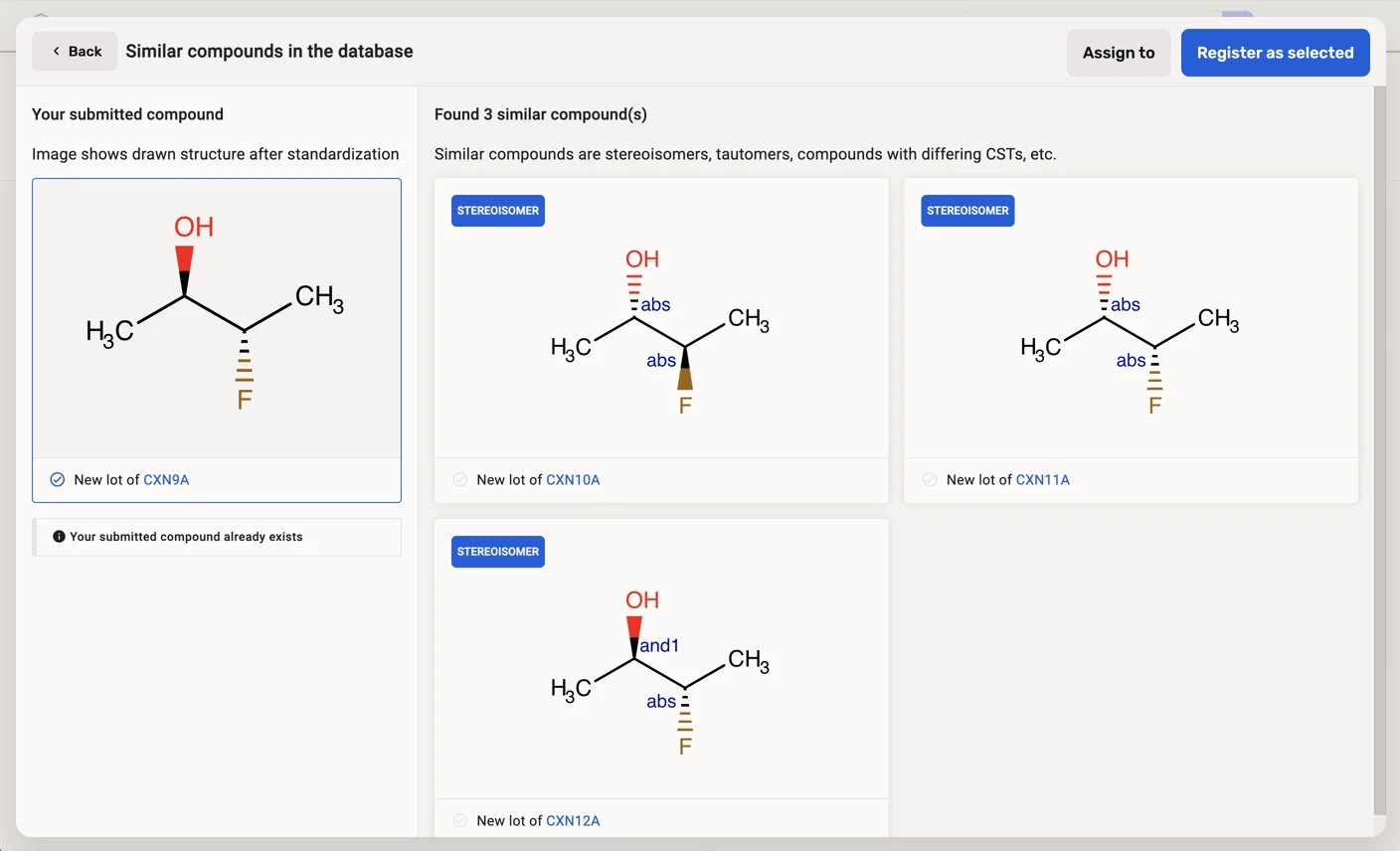This screenshot has height=851, width=1400.
Task: Click the STEREOISOMER badge on CXN12A card
Action: point(498,552)
